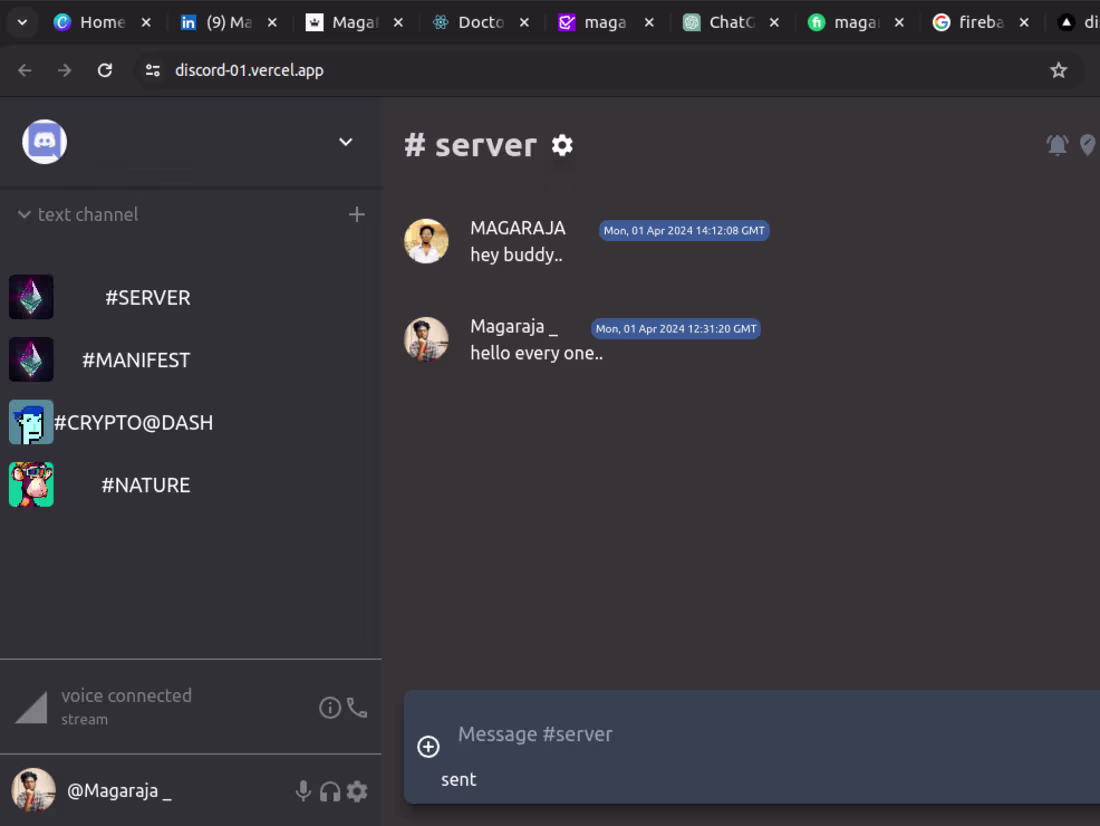The image size is (1100, 826).
Task: Open the #CRYPTO@DASH server icon
Action: 31,422
